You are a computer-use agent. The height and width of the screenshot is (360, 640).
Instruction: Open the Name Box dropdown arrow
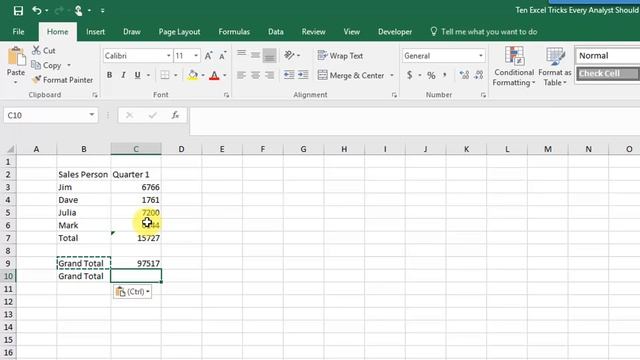pos(92,115)
